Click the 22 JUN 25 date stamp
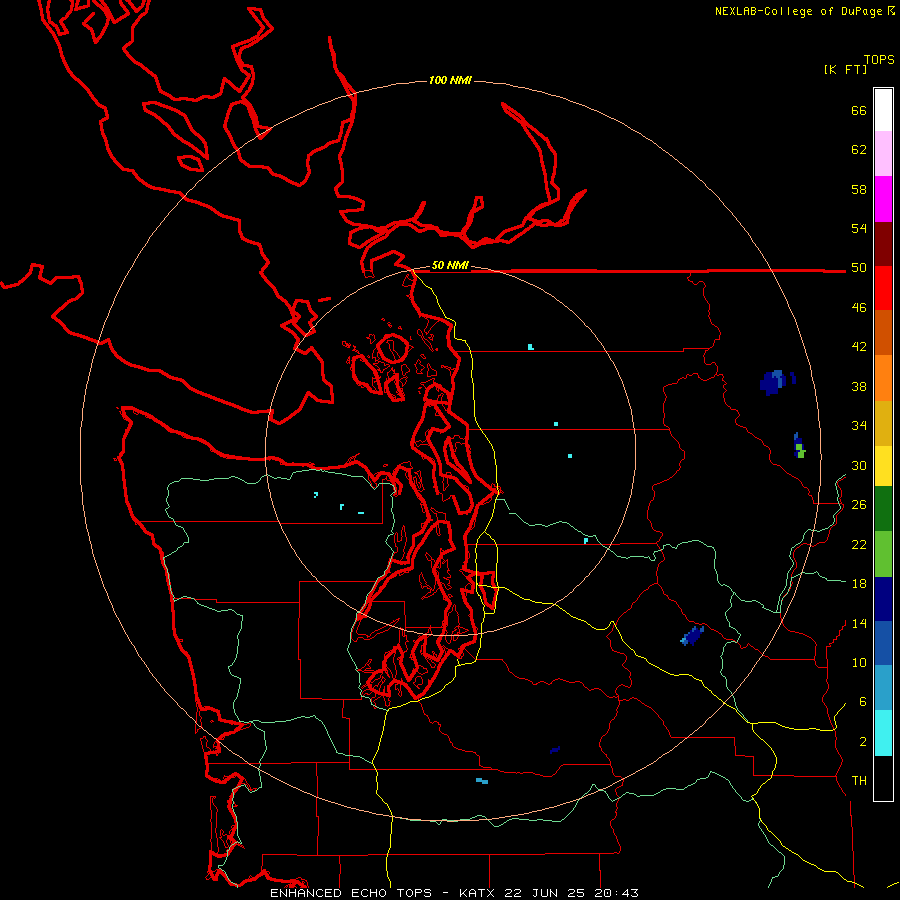900x900 pixels. pos(544,893)
